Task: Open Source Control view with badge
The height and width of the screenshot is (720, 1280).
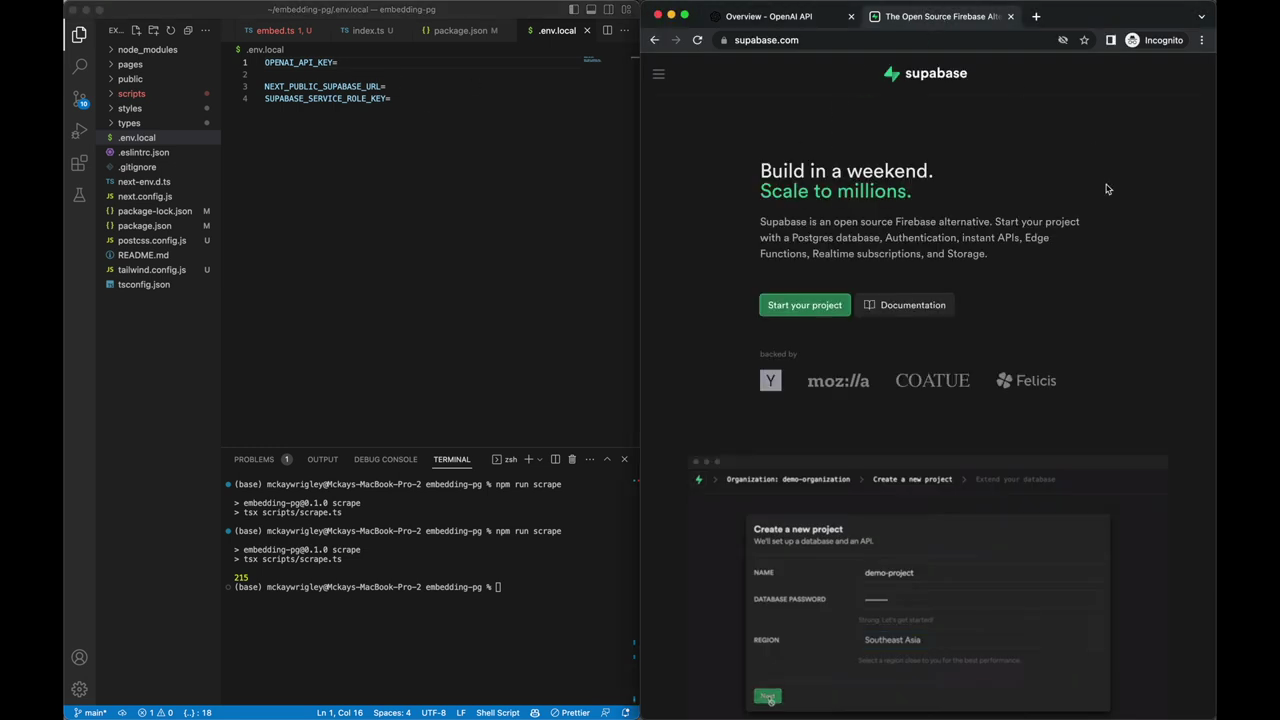Action: [79, 99]
